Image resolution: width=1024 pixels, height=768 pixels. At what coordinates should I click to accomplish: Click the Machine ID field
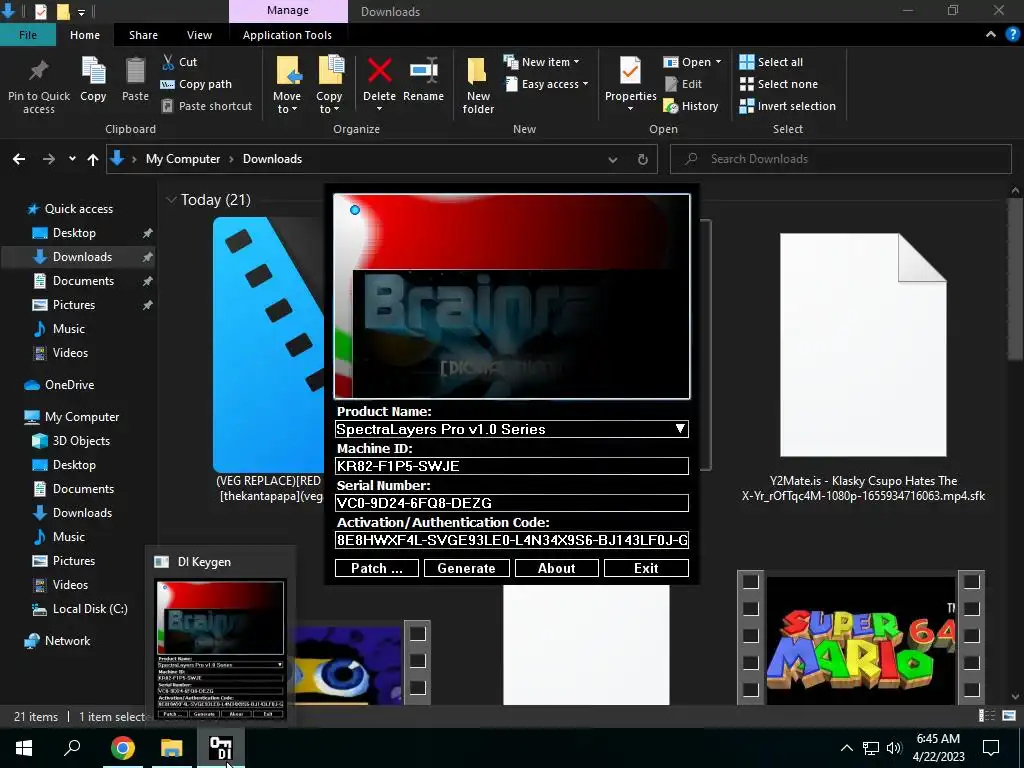pyautogui.click(x=511, y=466)
